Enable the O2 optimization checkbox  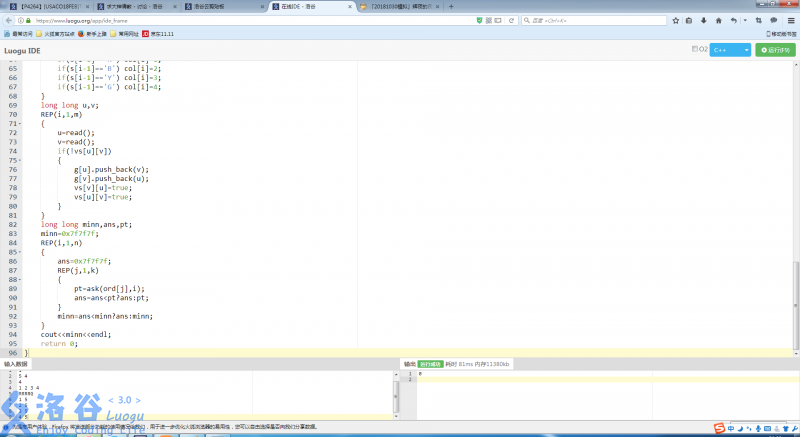694,48
